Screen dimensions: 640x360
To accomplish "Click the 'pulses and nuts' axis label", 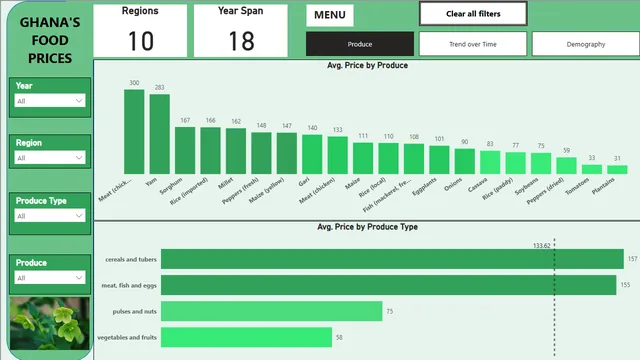I will [x=134, y=311].
